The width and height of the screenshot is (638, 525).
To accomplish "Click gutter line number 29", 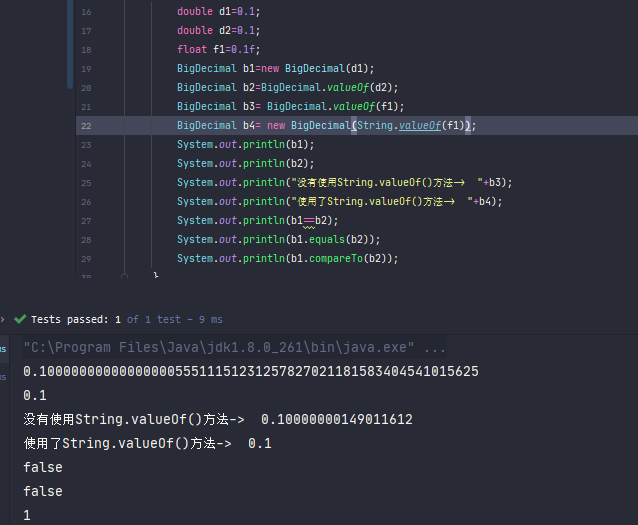I will [x=86, y=259].
